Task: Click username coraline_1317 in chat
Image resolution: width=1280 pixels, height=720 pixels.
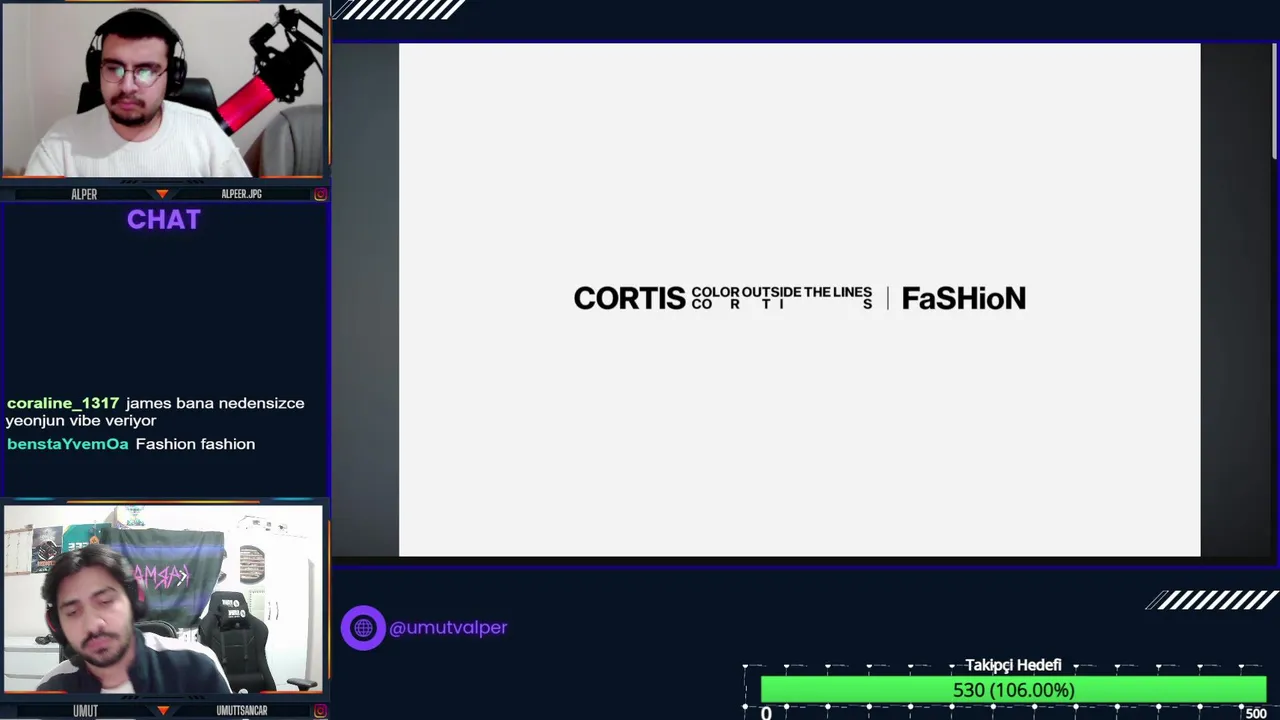Action: pos(63,403)
